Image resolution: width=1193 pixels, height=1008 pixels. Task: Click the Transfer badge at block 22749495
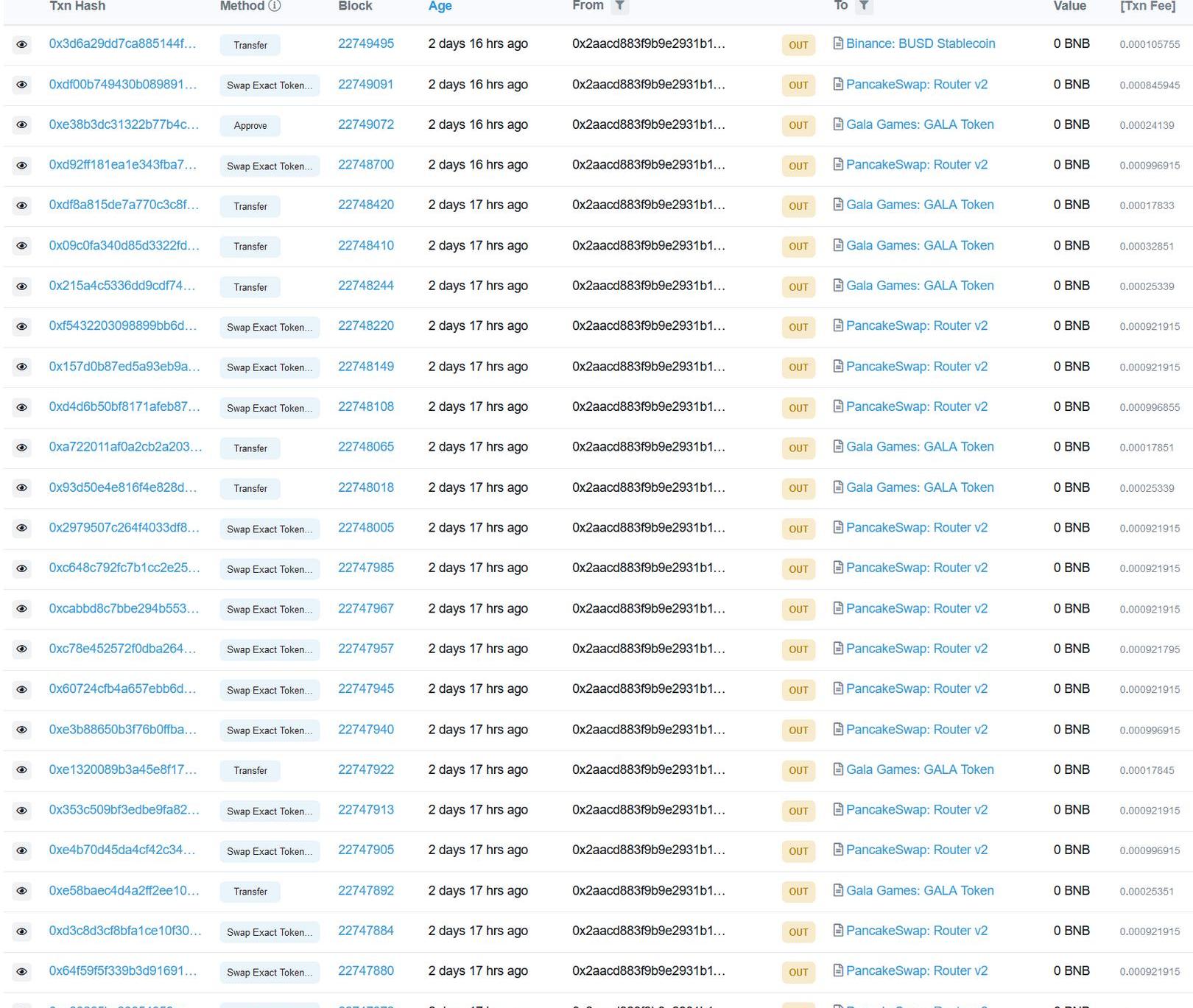(x=250, y=45)
